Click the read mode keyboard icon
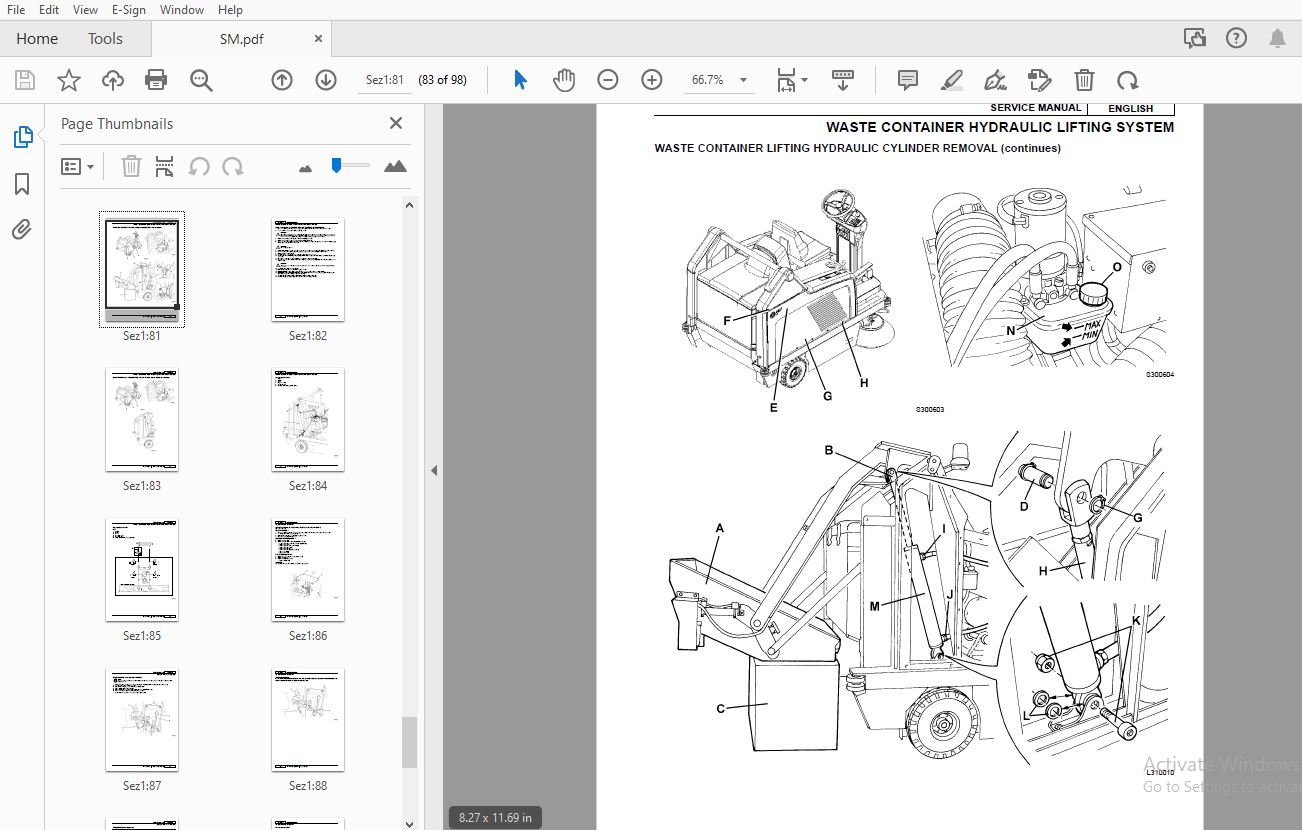The height and width of the screenshot is (830, 1302). pos(843,80)
